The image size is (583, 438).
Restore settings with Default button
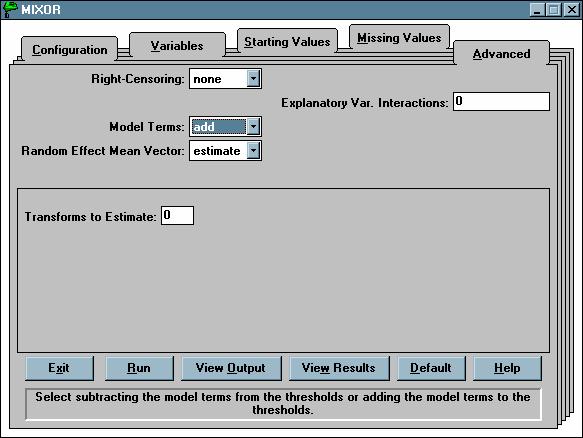click(431, 368)
